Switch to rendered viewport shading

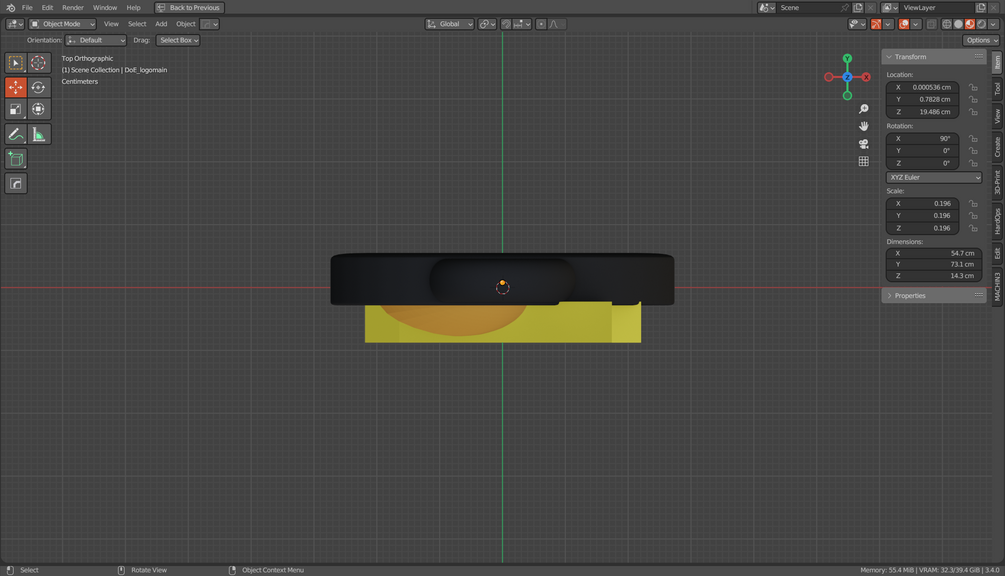981,24
